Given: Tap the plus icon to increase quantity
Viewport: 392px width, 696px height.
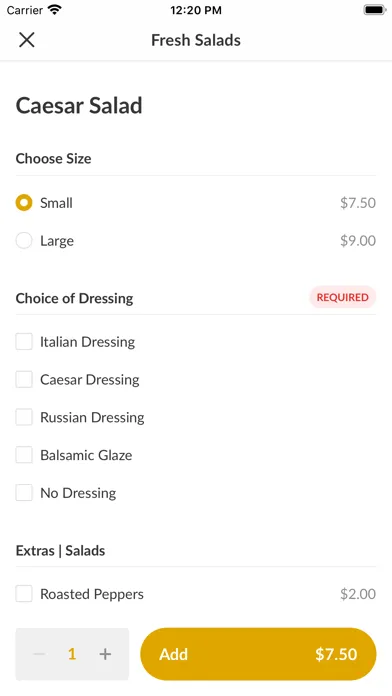Looking at the screenshot, I should (x=105, y=654).
